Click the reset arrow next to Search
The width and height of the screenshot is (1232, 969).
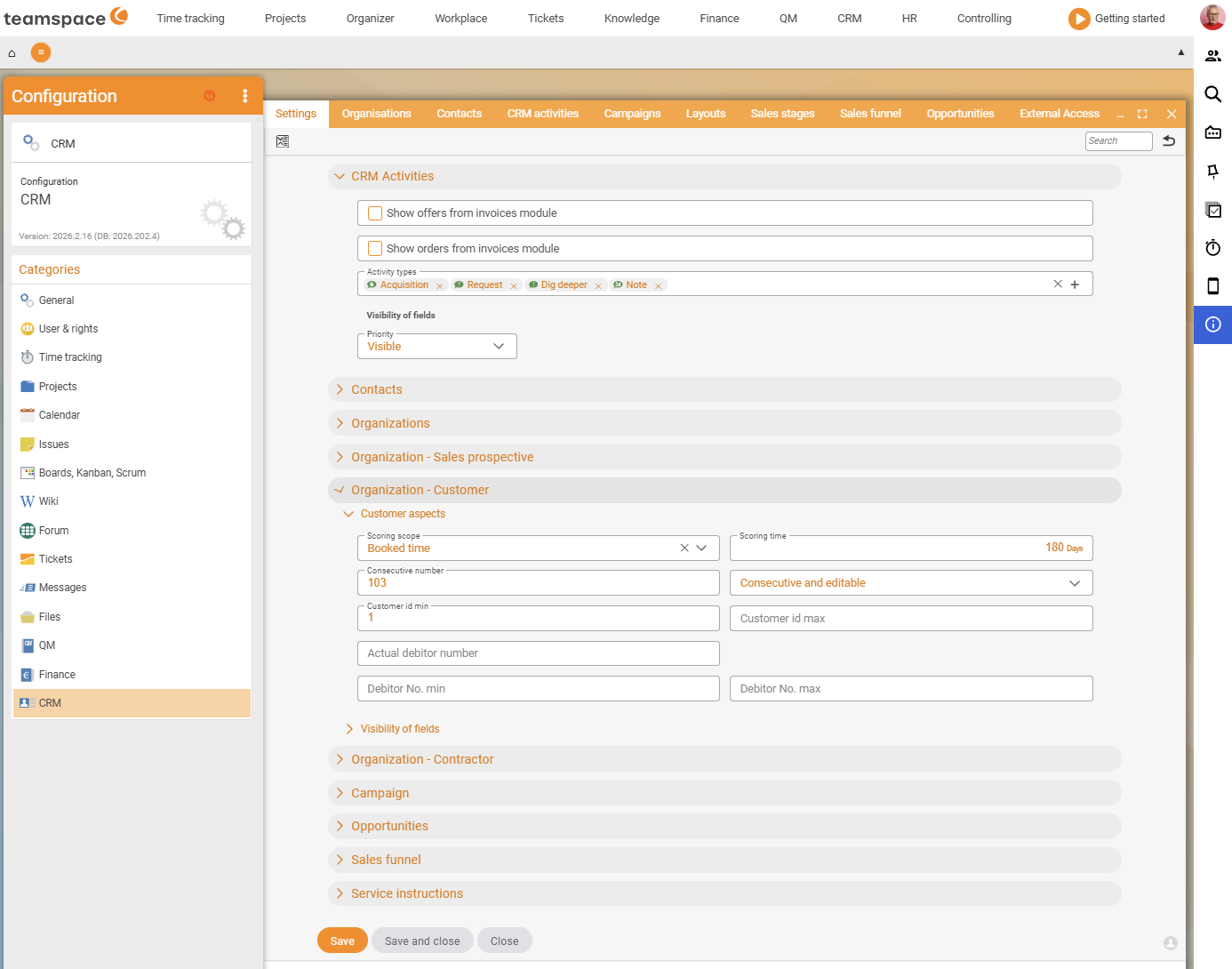1169,140
